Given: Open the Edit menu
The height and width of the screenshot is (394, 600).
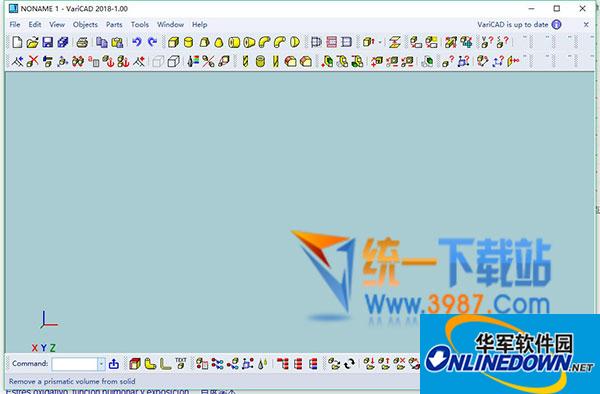Looking at the screenshot, I should (x=35, y=24).
